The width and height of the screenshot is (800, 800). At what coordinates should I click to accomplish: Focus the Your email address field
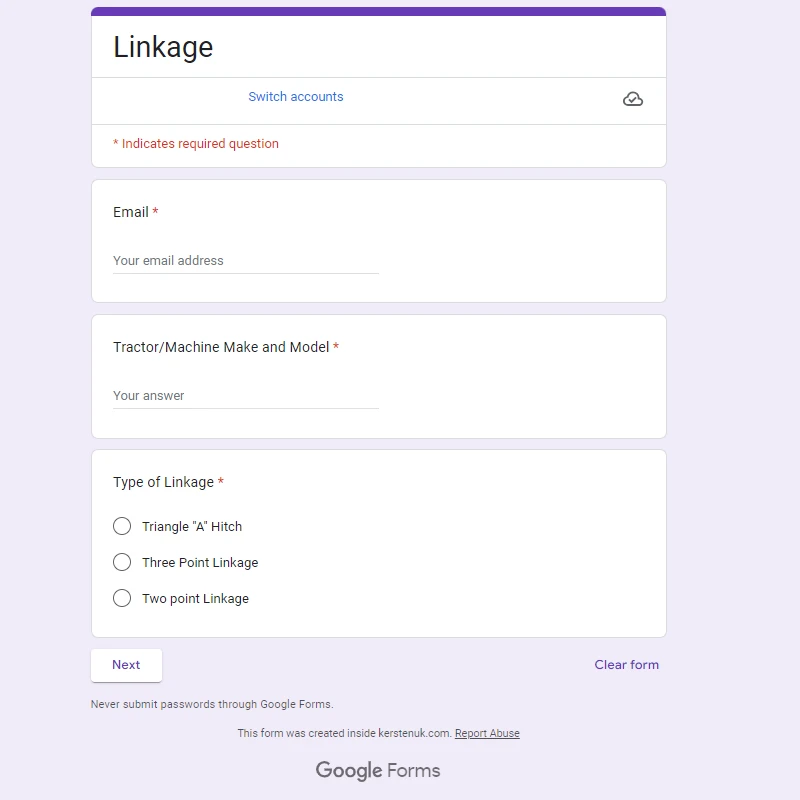pyautogui.click(x=245, y=261)
